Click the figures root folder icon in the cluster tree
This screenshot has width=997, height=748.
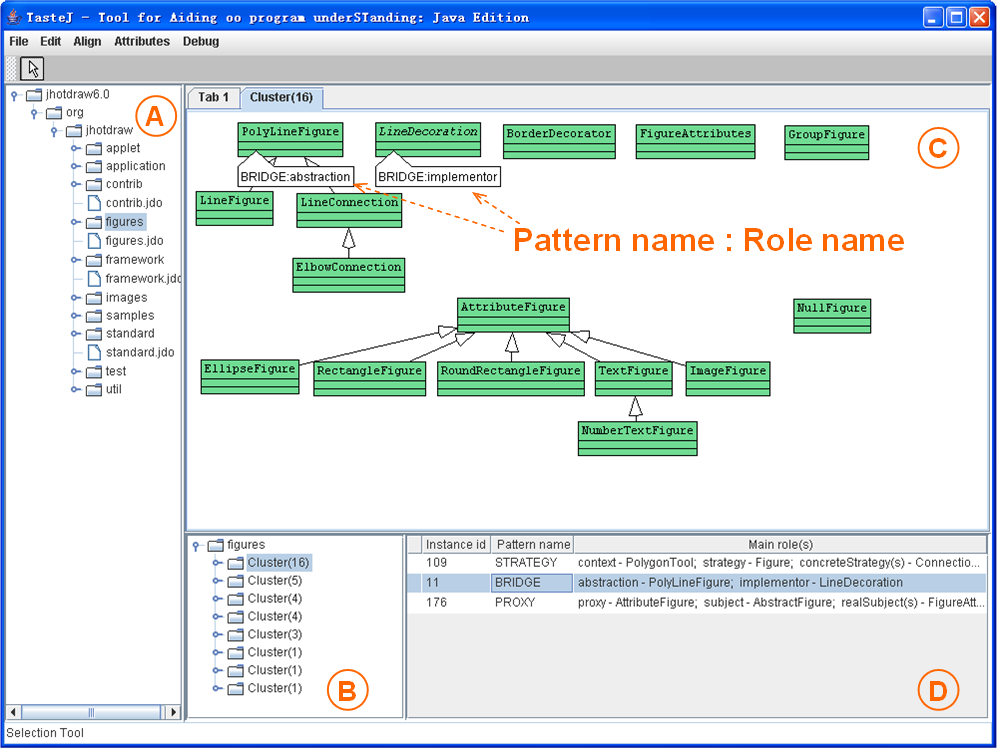pos(216,545)
